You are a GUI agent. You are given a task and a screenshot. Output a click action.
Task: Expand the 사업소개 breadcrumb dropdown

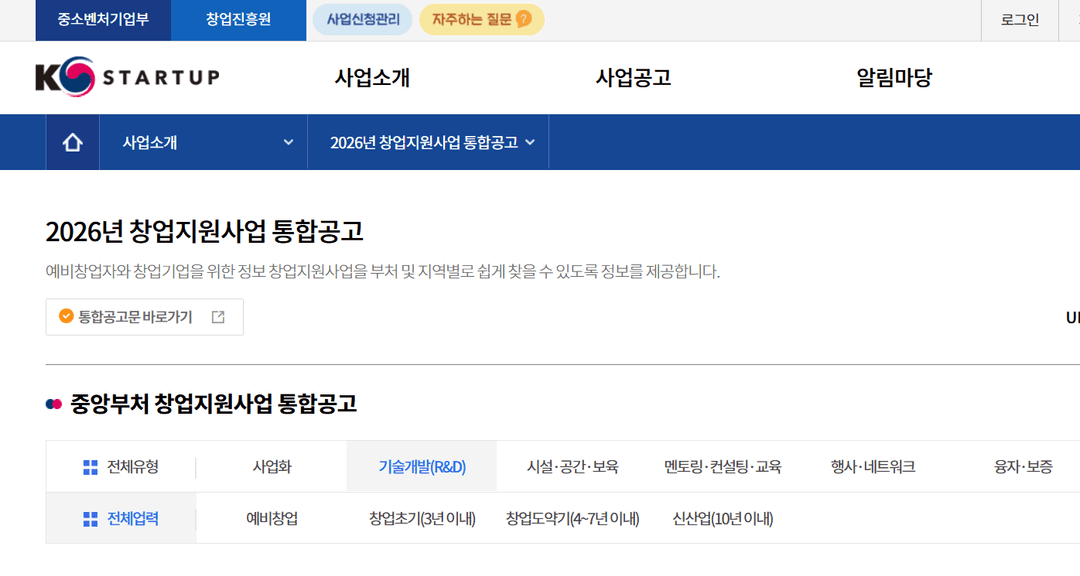tap(204, 143)
